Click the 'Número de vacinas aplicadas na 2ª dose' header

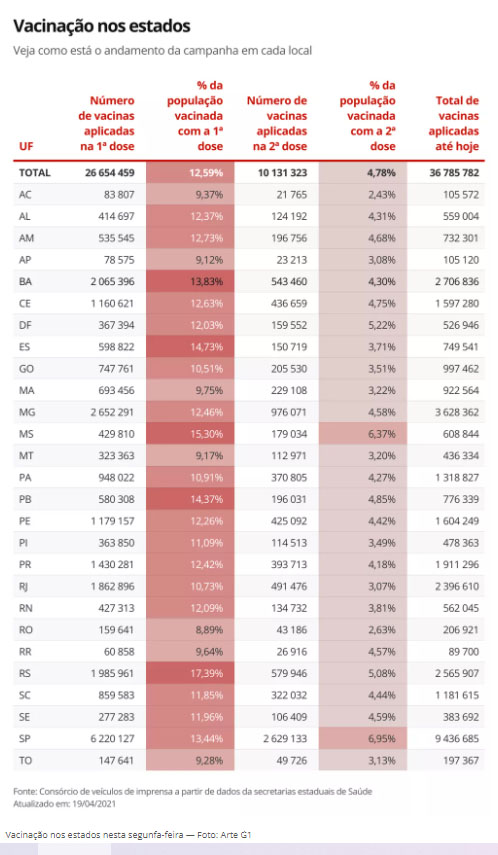pos(277,124)
